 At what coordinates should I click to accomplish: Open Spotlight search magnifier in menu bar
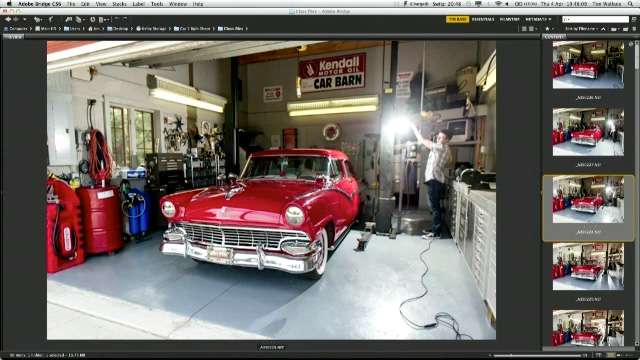pyautogui.click(x=631, y=4)
